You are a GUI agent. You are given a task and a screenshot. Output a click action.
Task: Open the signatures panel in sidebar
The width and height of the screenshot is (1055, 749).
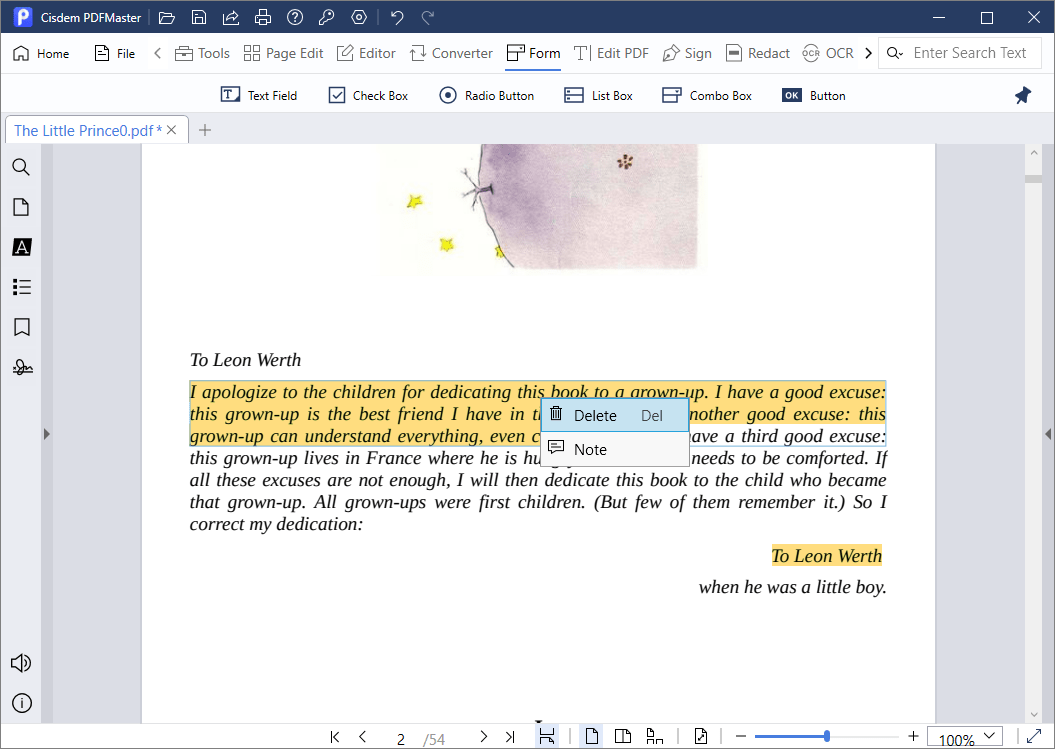[x=22, y=367]
